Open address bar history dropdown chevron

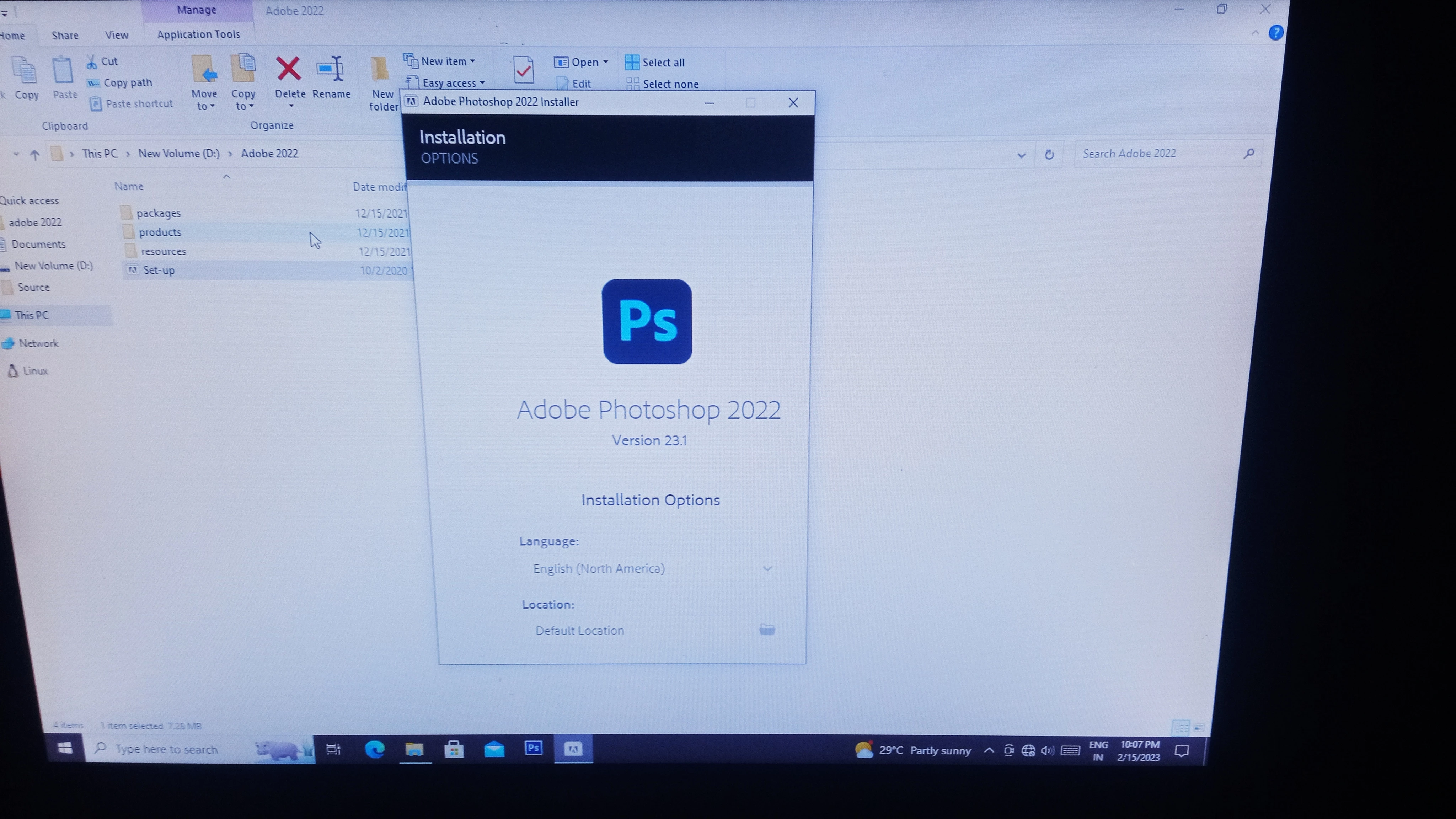point(1021,155)
